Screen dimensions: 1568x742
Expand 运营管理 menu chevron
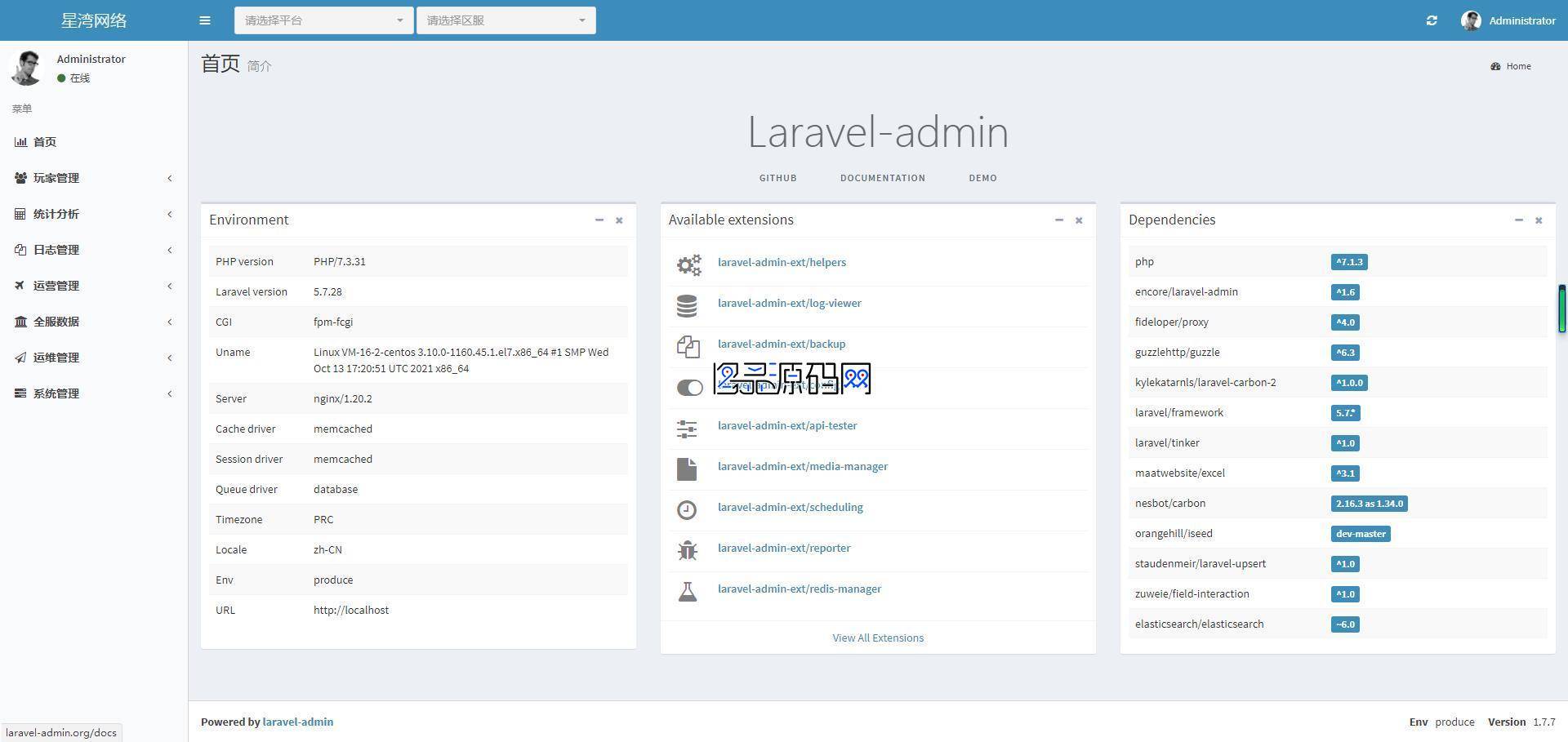pos(170,286)
